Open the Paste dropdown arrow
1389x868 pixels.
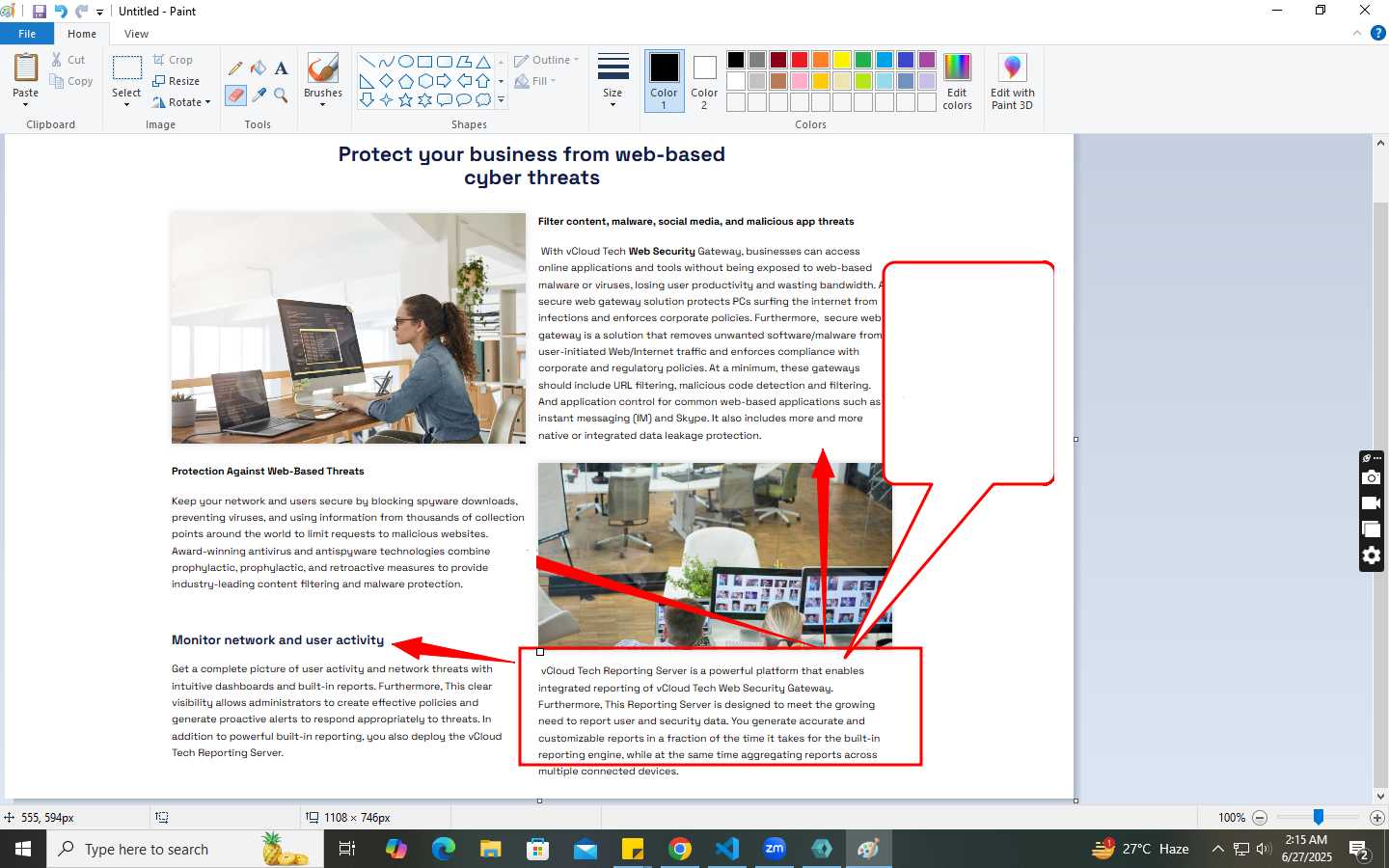(26, 104)
